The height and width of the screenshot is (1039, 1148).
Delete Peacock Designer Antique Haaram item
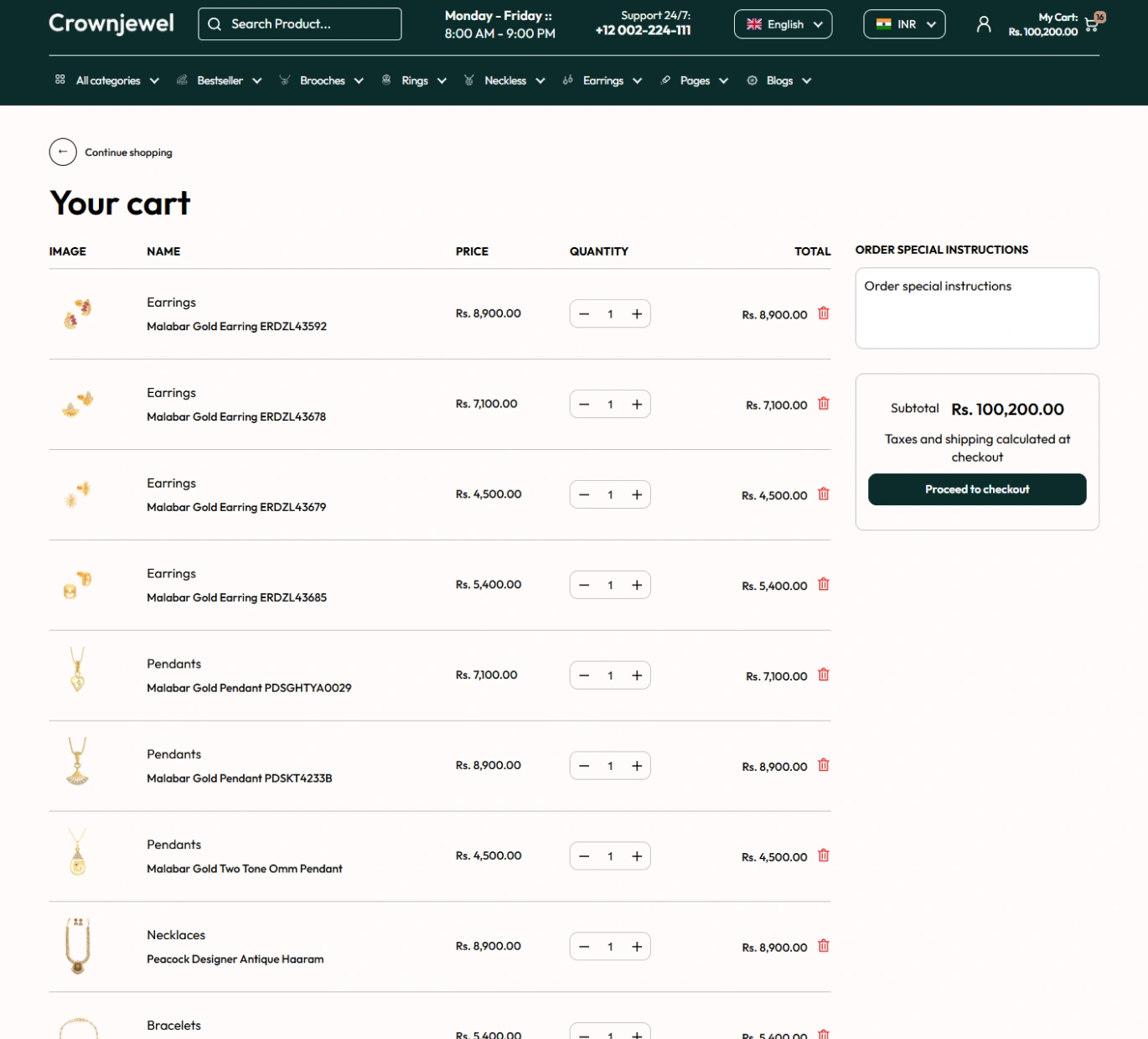tap(824, 947)
